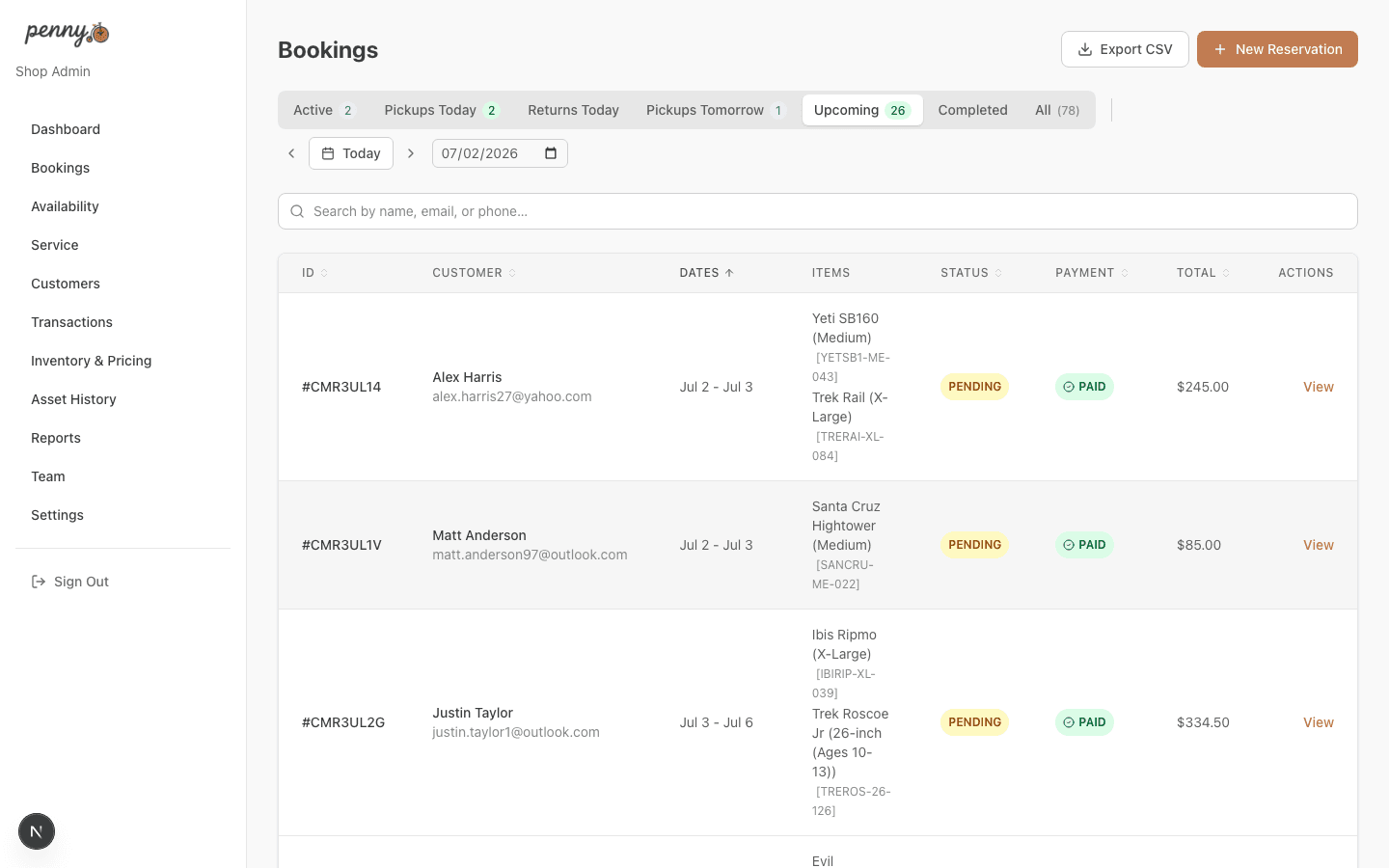View Matt Anderson's booking
Screen dimensions: 1389x868
[x=1318, y=545]
